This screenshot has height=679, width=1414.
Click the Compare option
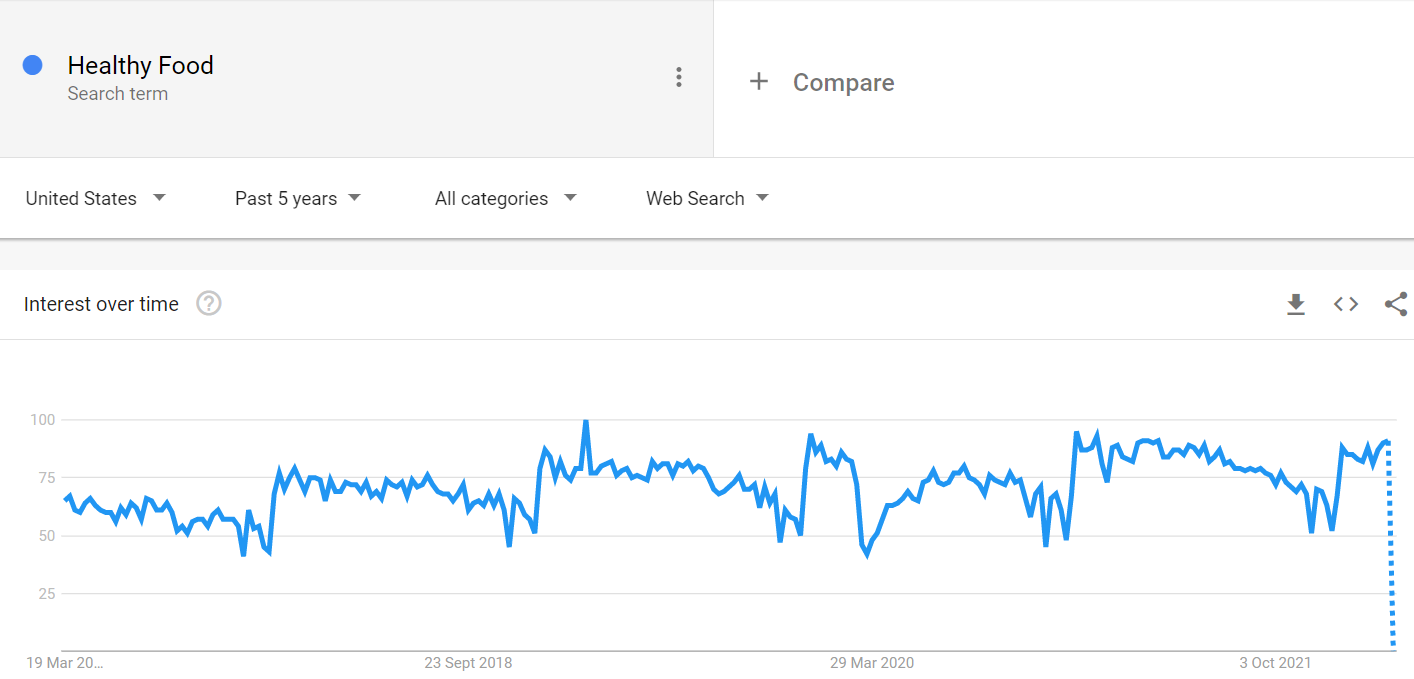[x=843, y=82]
